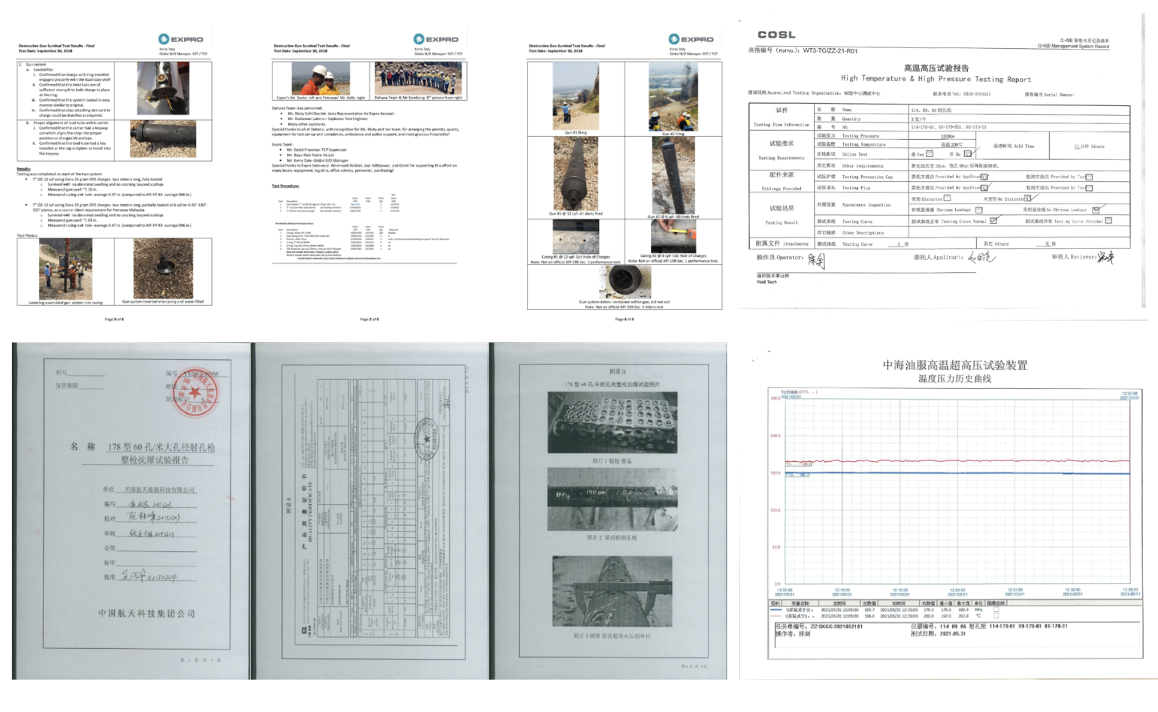Click the form number 'WT3-TC/ZZ-21-R01'
Image resolution: width=1158 pixels, height=712 pixels.
click(x=829, y=51)
